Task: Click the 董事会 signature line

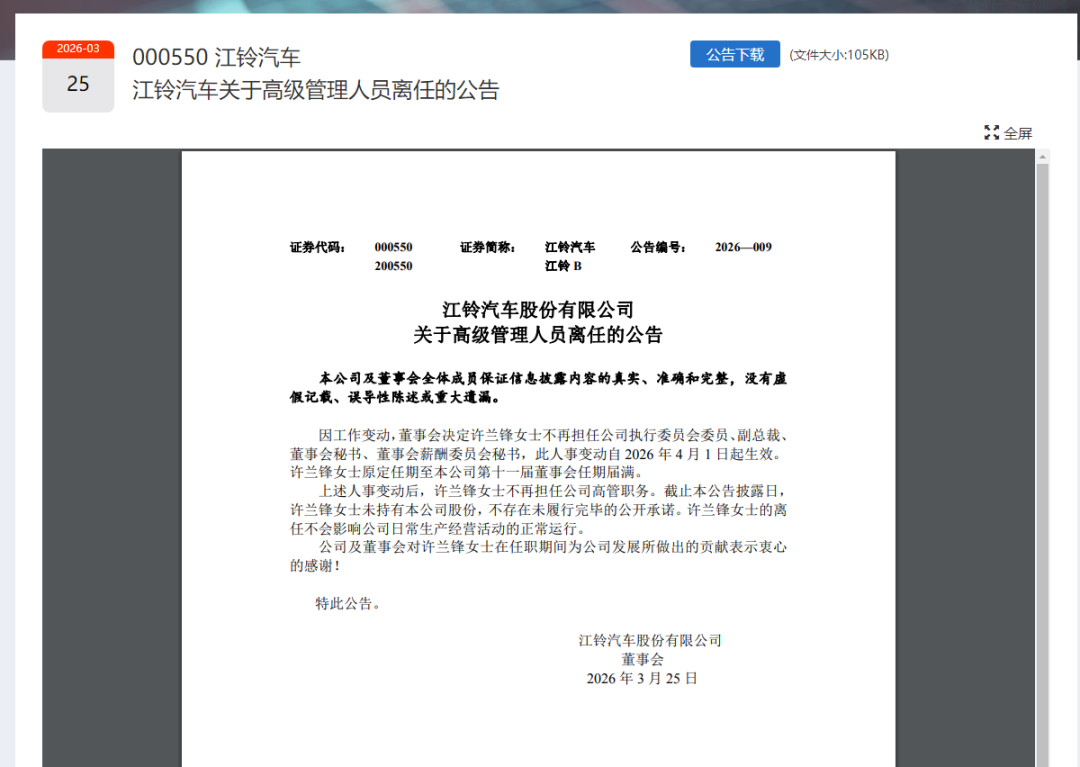Action: pyautogui.click(x=642, y=659)
